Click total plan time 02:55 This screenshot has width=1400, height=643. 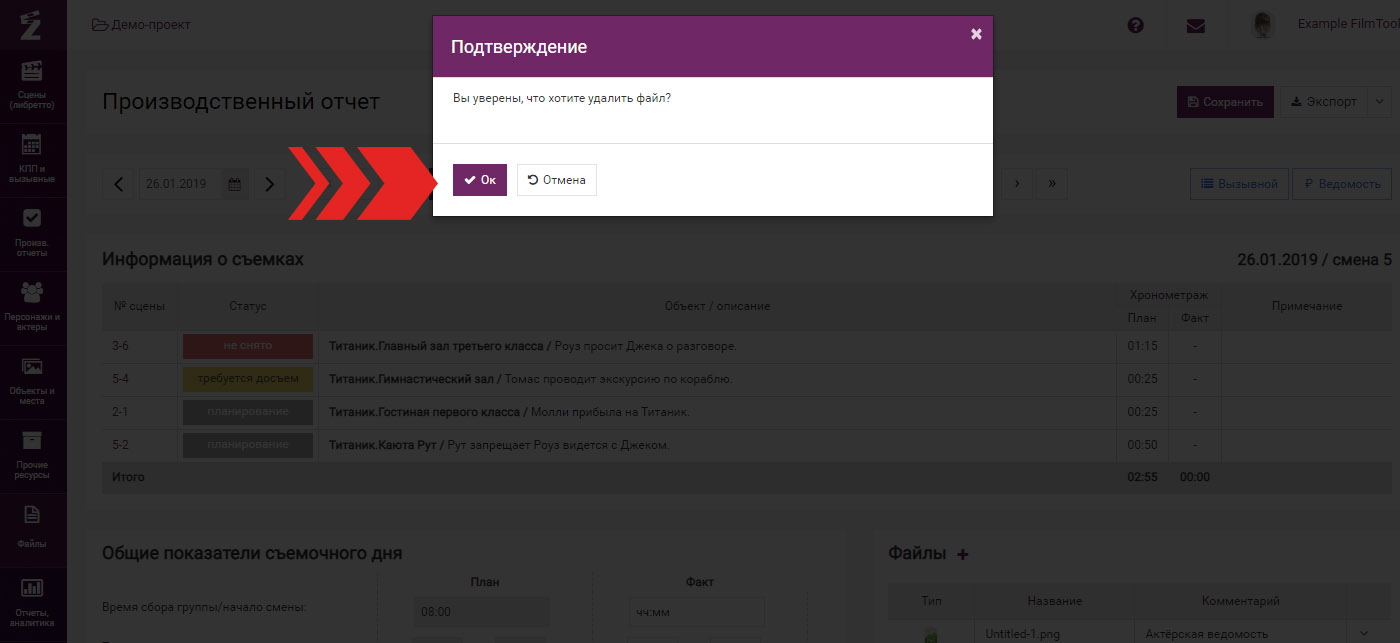click(x=1142, y=478)
